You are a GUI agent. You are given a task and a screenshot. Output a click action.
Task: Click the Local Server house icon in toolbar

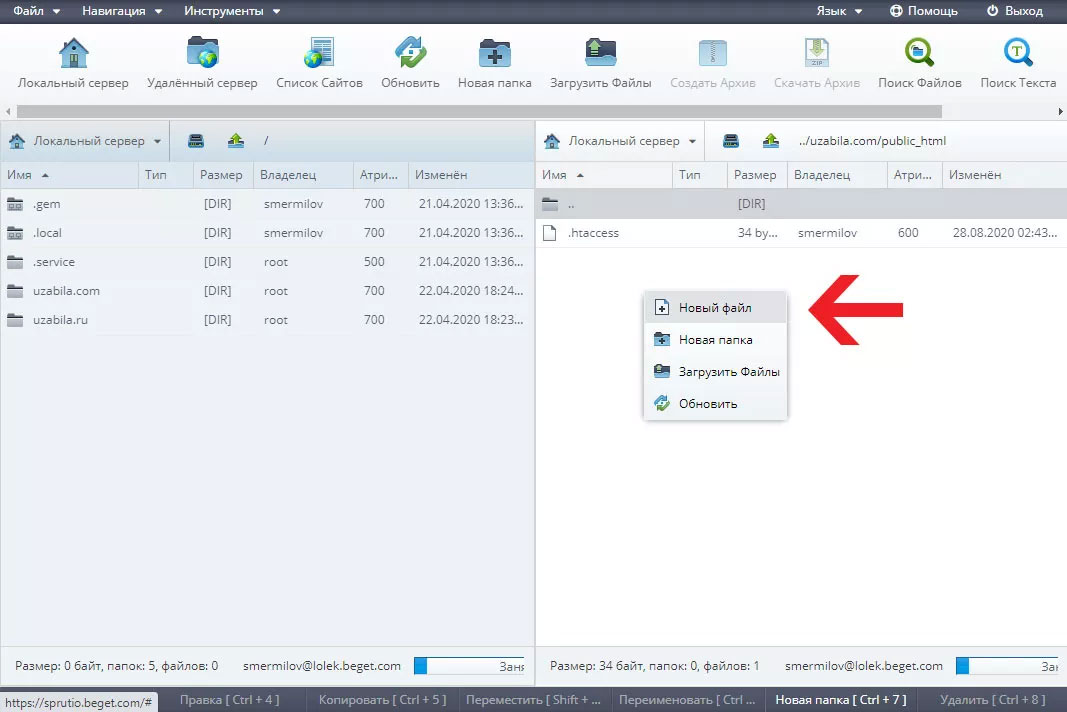[73, 53]
